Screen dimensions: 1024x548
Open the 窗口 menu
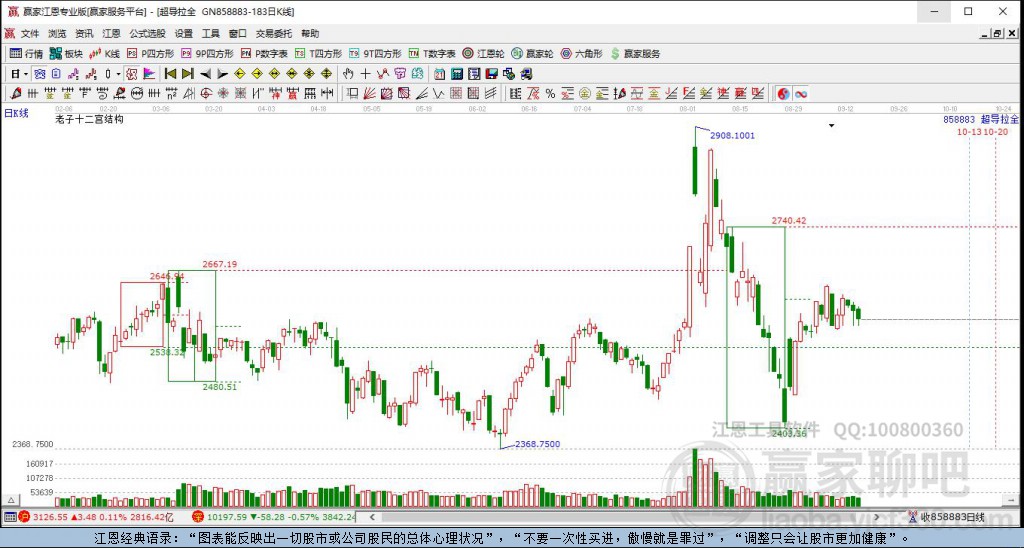click(238, 33)
